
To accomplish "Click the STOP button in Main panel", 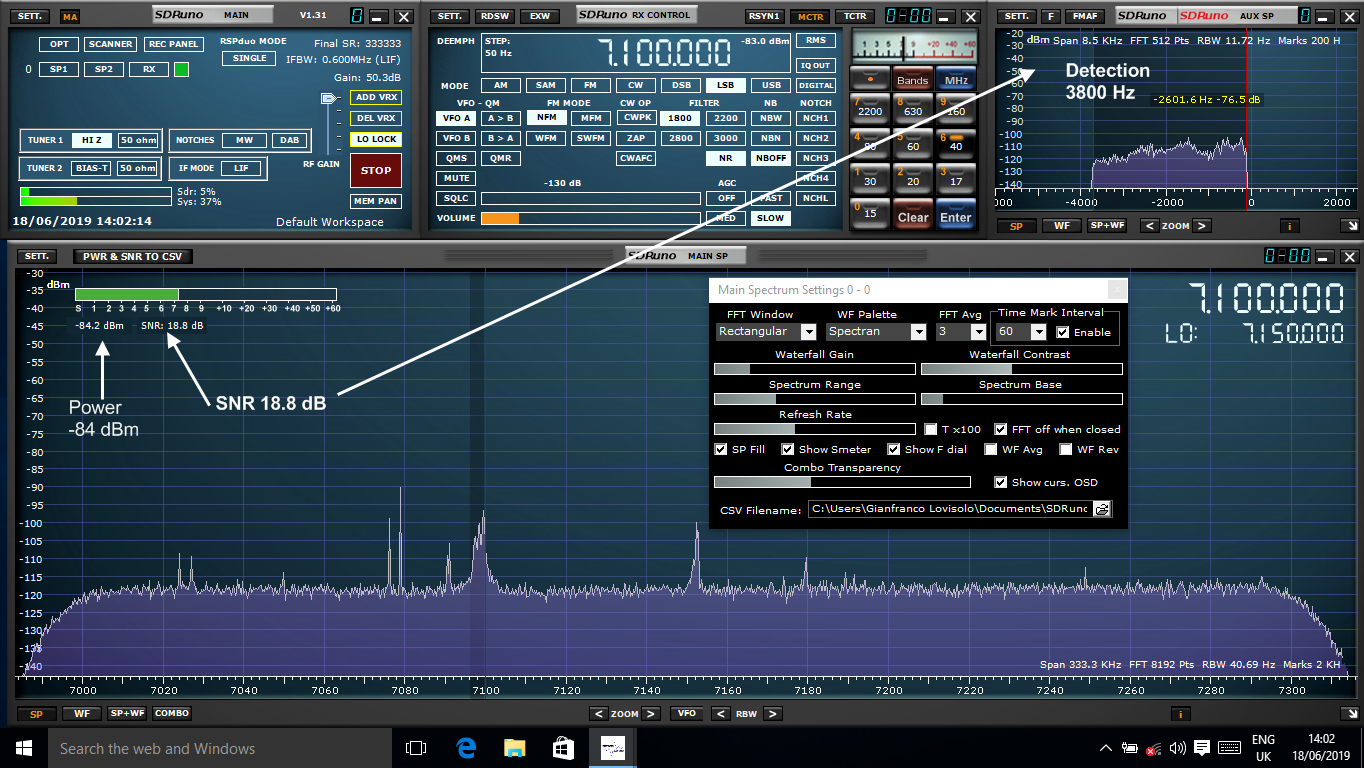I will pyautogui.click(x=376, y=170).
